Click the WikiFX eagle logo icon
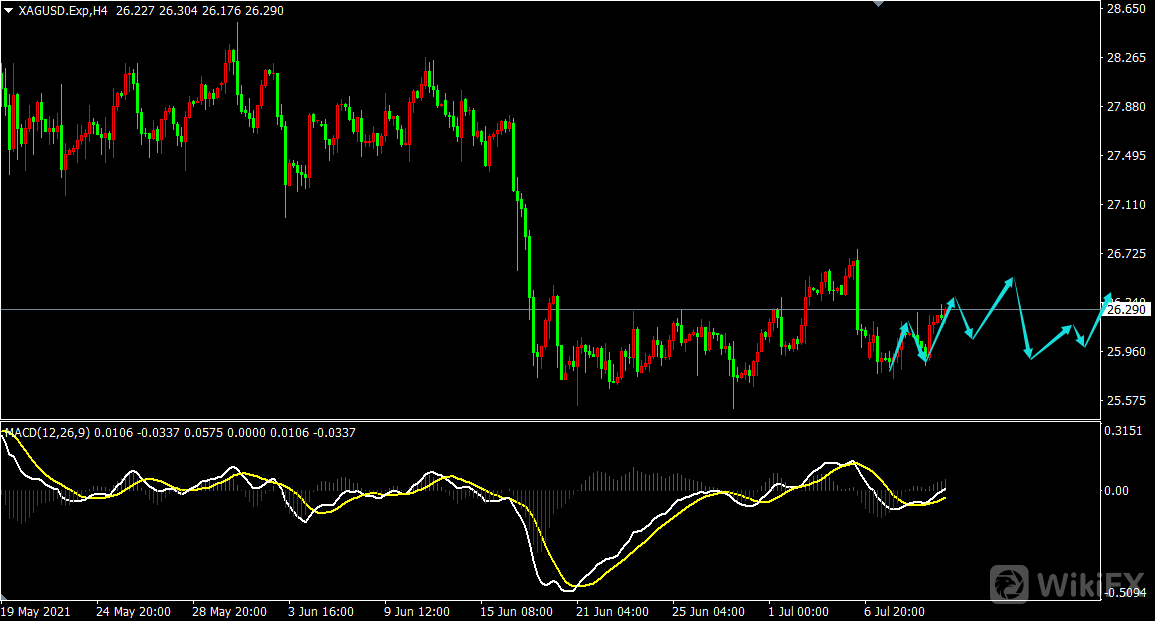Image resolution: width=1155 pixels, height=621 pixels. tap(1012, 583)
